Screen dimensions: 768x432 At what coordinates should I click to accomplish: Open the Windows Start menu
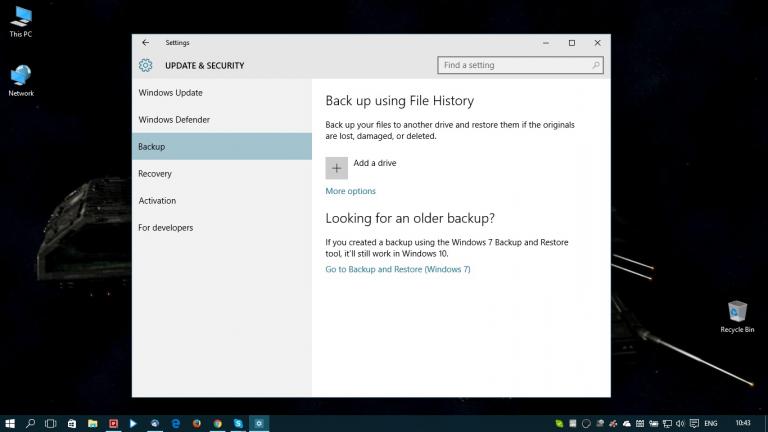click(x=9, y=423)
